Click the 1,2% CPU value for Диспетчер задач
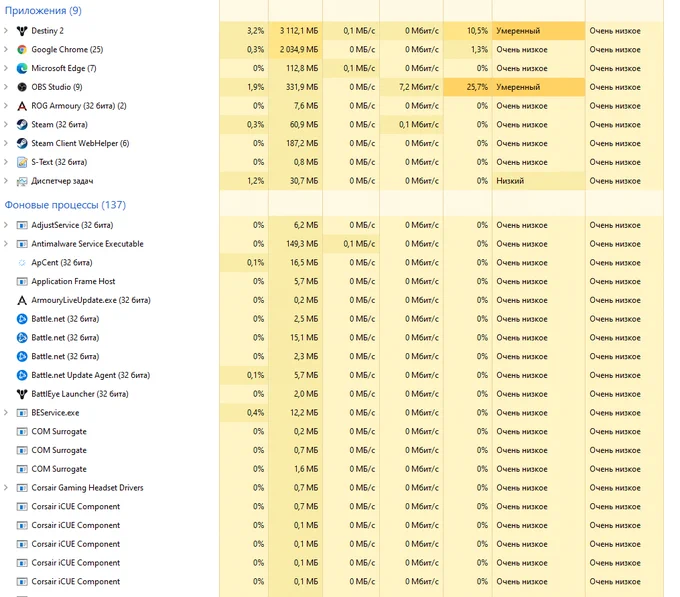The height and width of the screenshot is (597, 680). (x=255, y=181)
